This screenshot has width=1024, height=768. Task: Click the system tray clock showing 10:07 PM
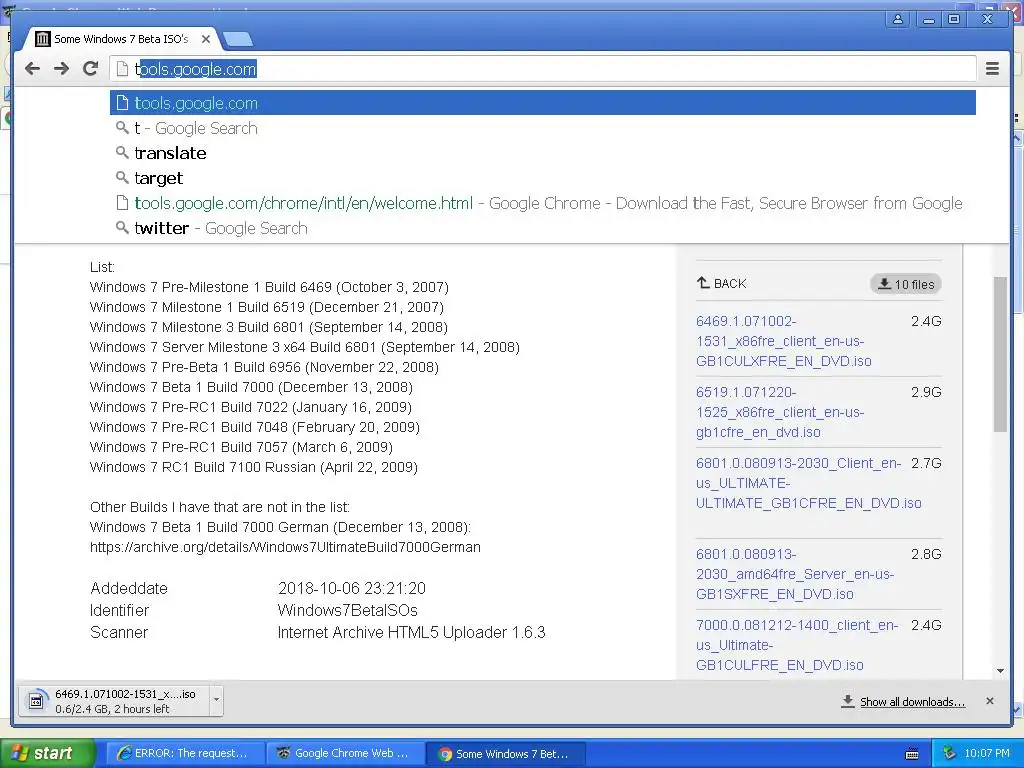click(987, 753)
